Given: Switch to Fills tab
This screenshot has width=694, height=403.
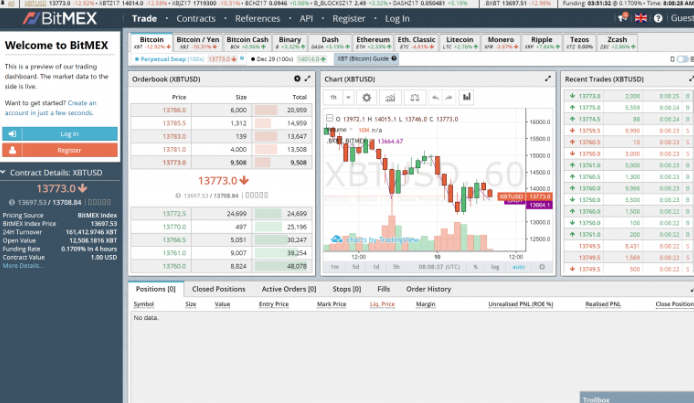Looking at the screenshot, I should click(383, 289).
